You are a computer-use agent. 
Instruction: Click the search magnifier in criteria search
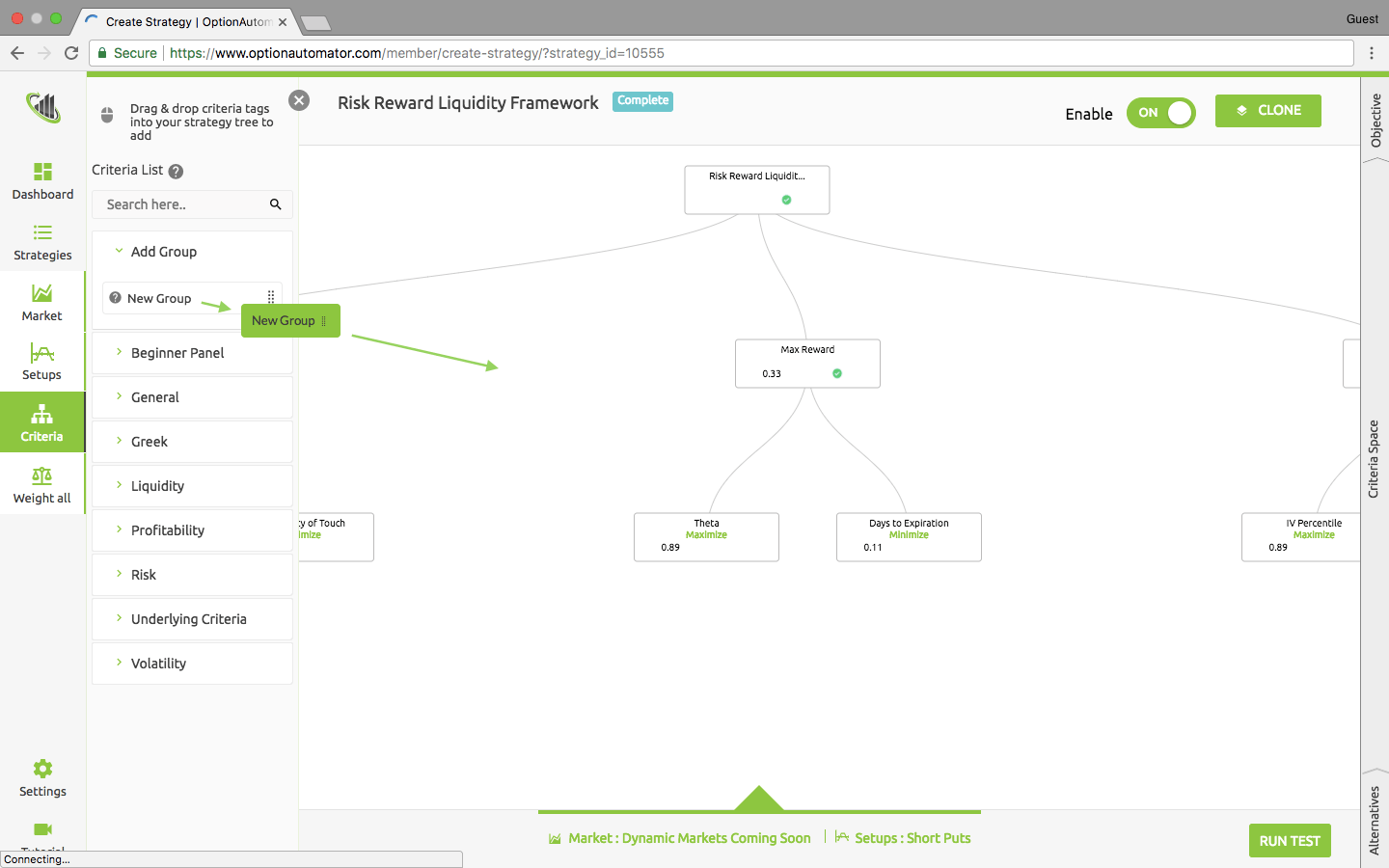point(275,204)
